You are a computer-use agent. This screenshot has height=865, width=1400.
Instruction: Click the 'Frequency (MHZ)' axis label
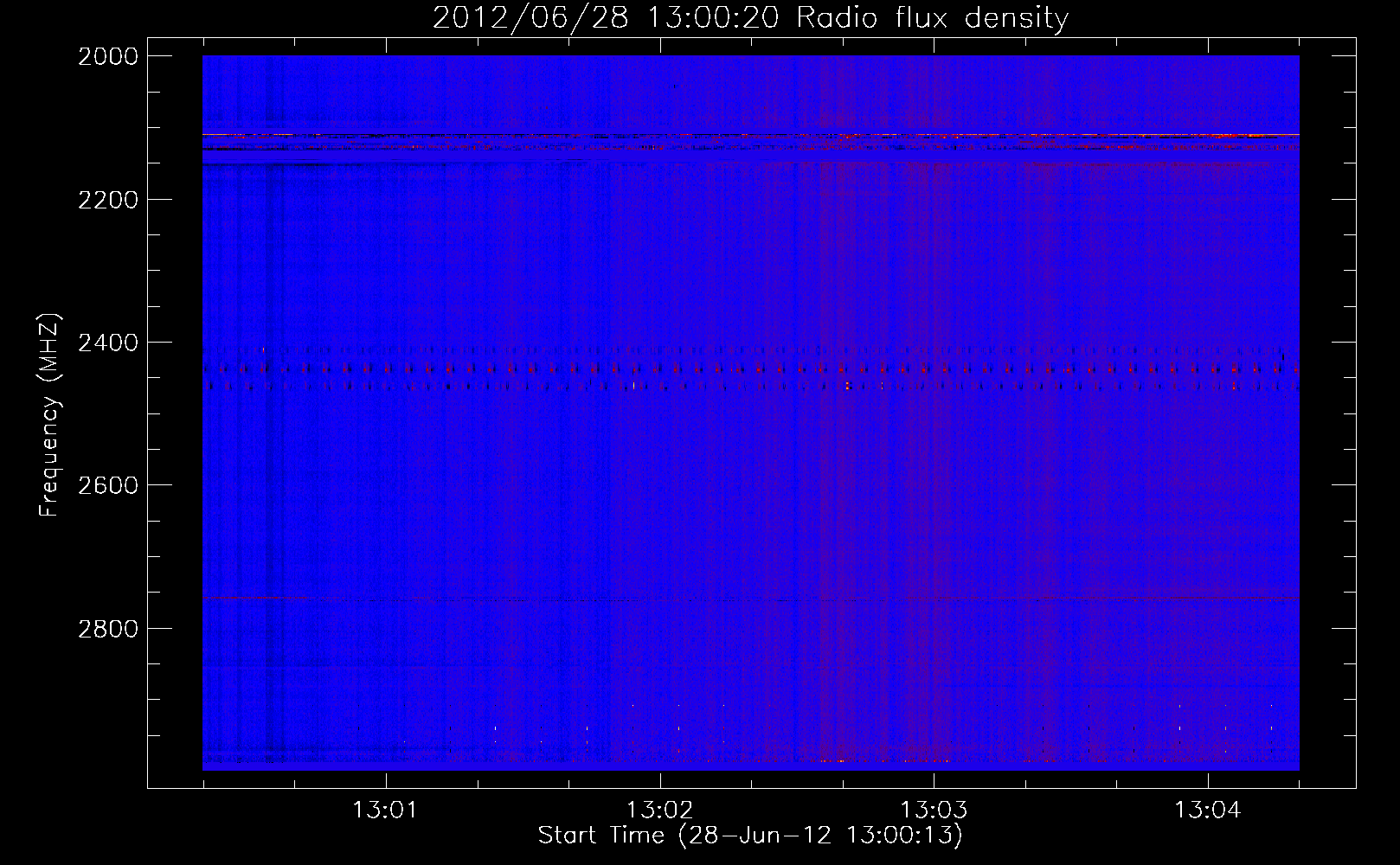click(x=49, y=415)
